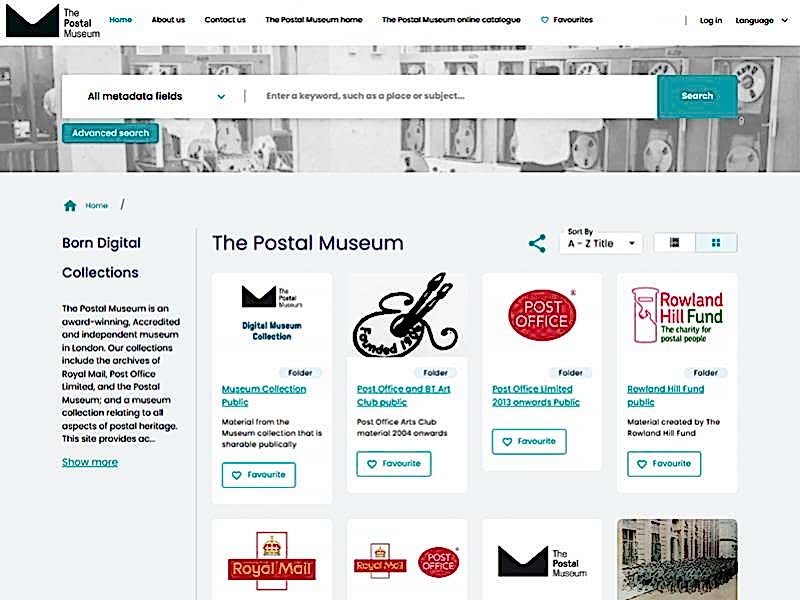800x600 pixels.
Task: Click the Home breadcrumb link
Action: point(96,206)
